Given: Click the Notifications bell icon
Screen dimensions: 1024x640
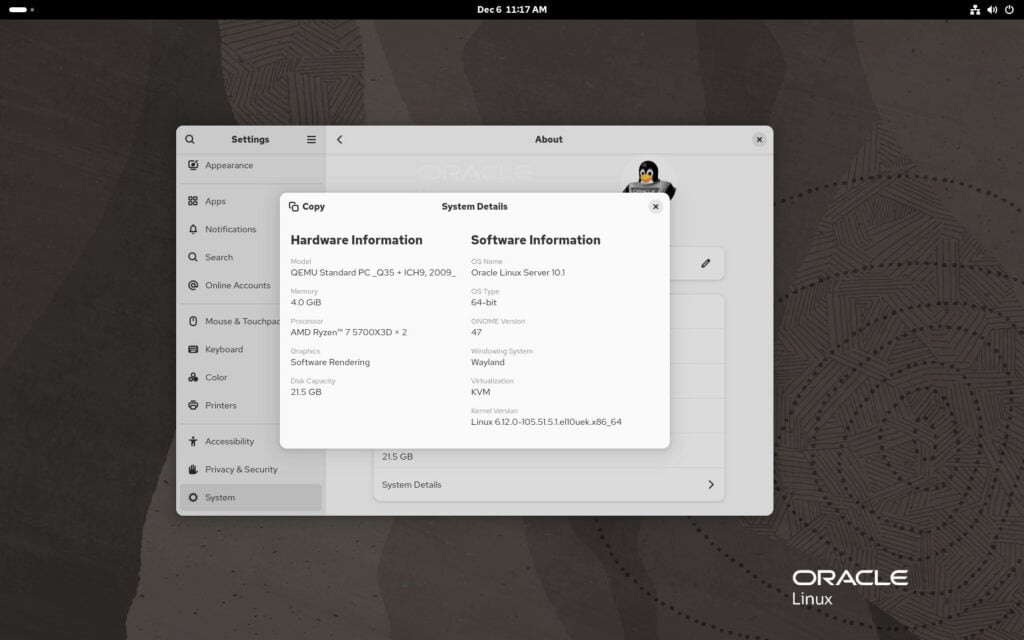Looking at the screenshot, I should tap(192, 229).
